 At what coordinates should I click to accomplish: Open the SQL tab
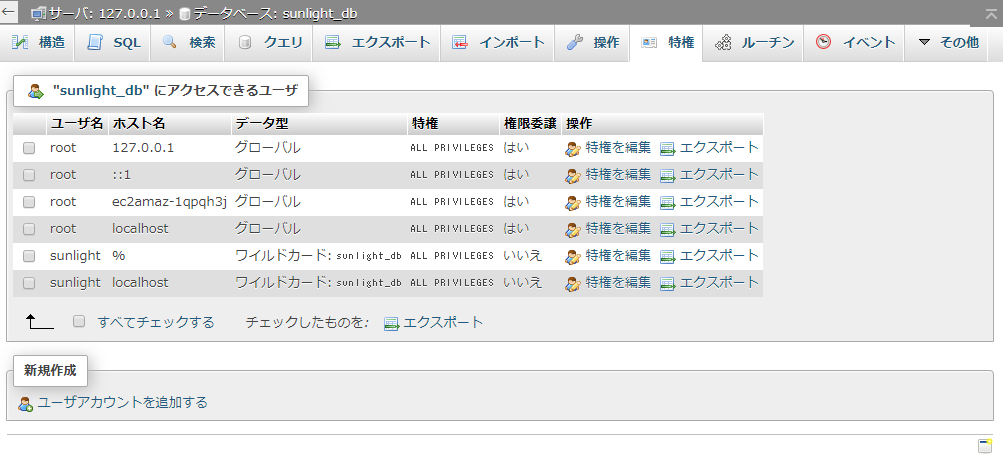114,43
